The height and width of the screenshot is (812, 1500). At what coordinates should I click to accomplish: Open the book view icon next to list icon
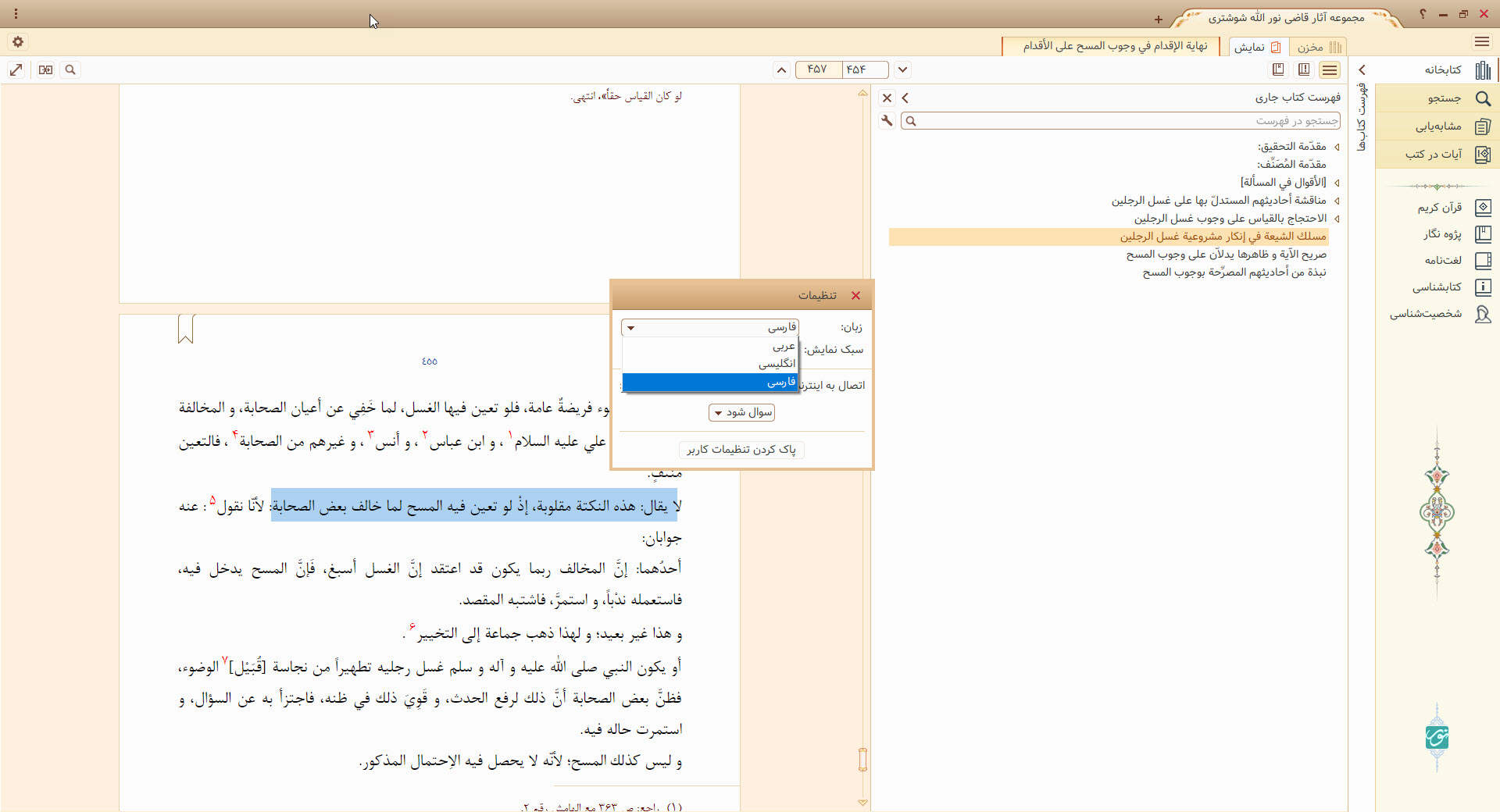[x=1304, y=69]
